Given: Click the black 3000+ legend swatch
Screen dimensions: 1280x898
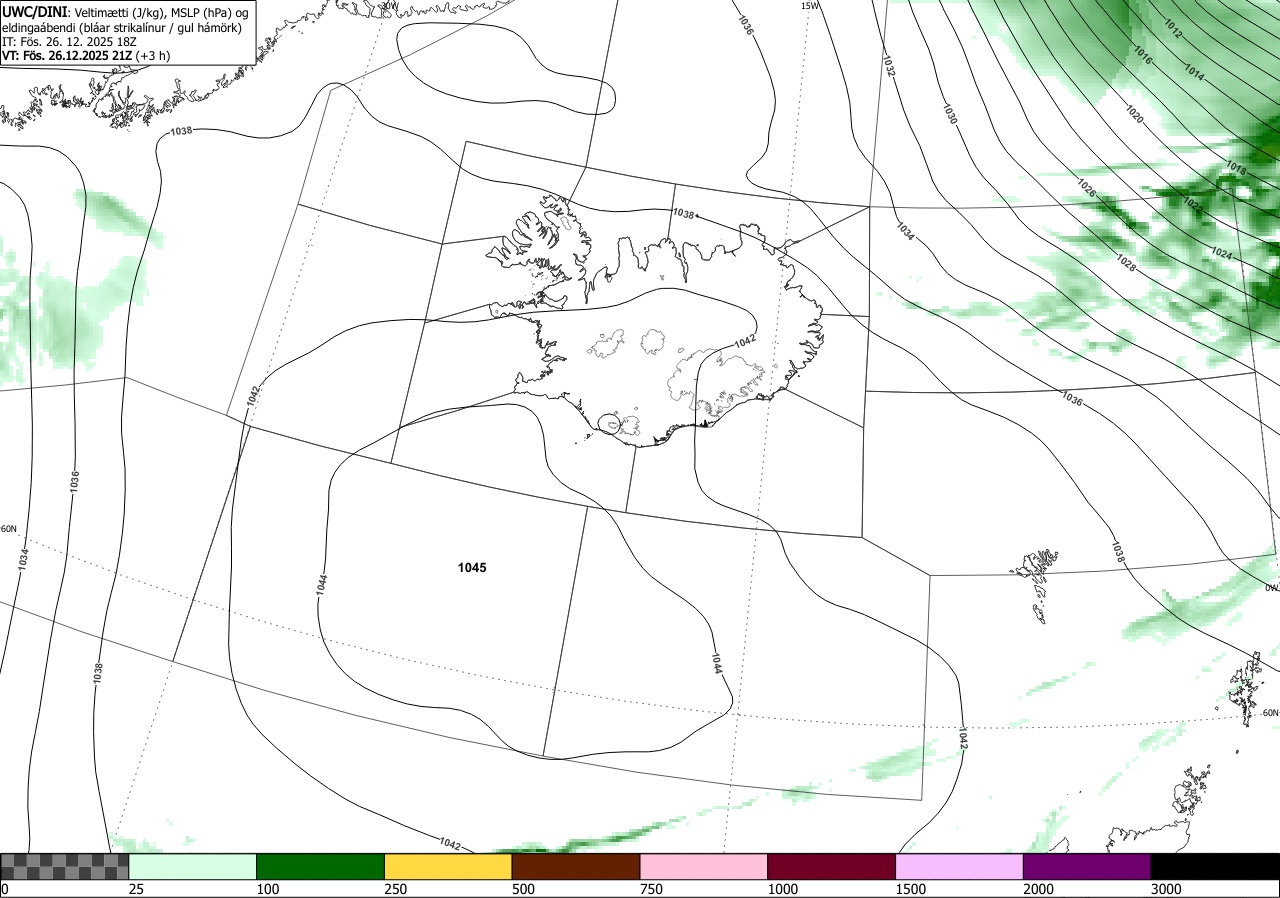Looking at the screenshot, I should 1215,866.
